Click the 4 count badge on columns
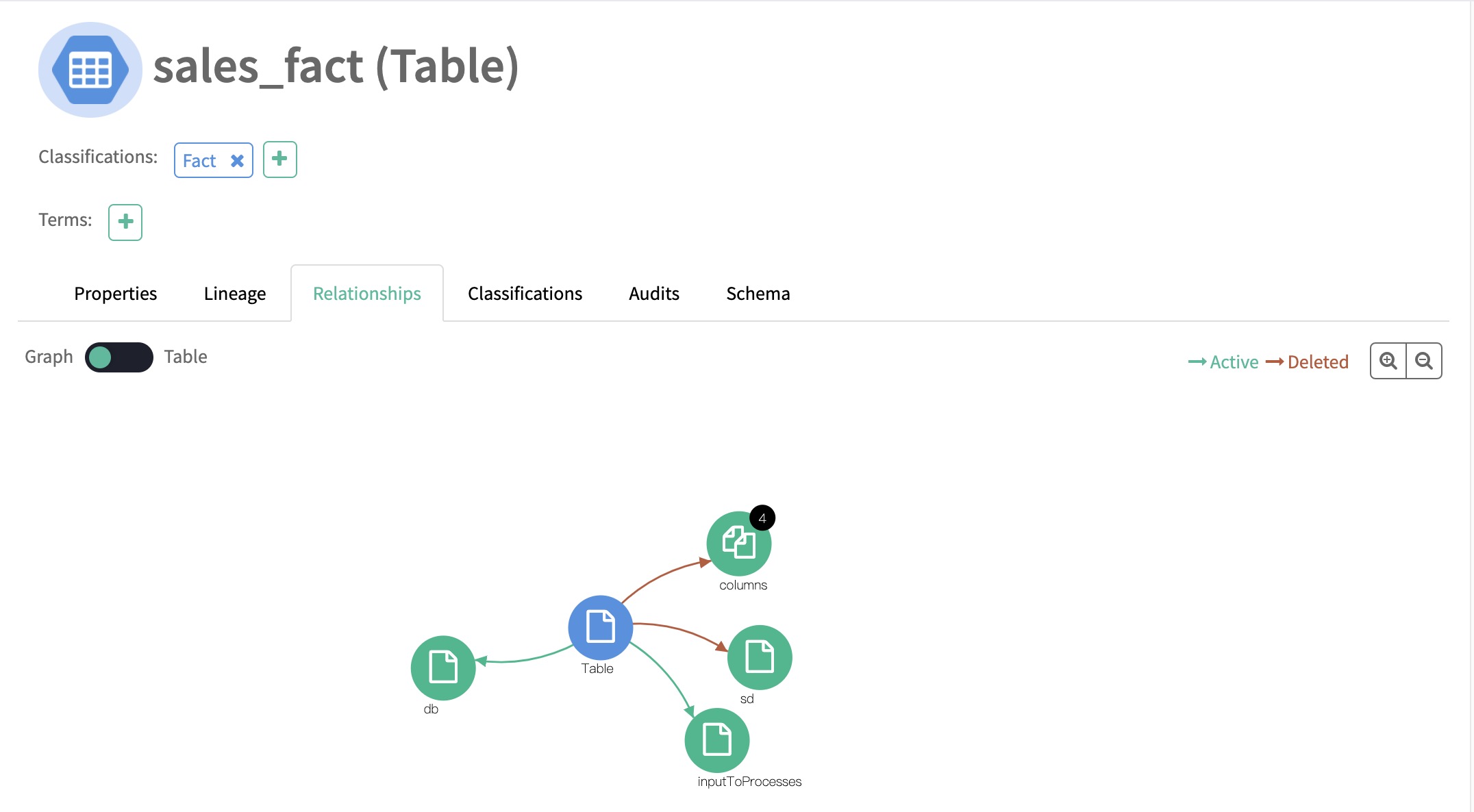 click(x=762, y=518)
